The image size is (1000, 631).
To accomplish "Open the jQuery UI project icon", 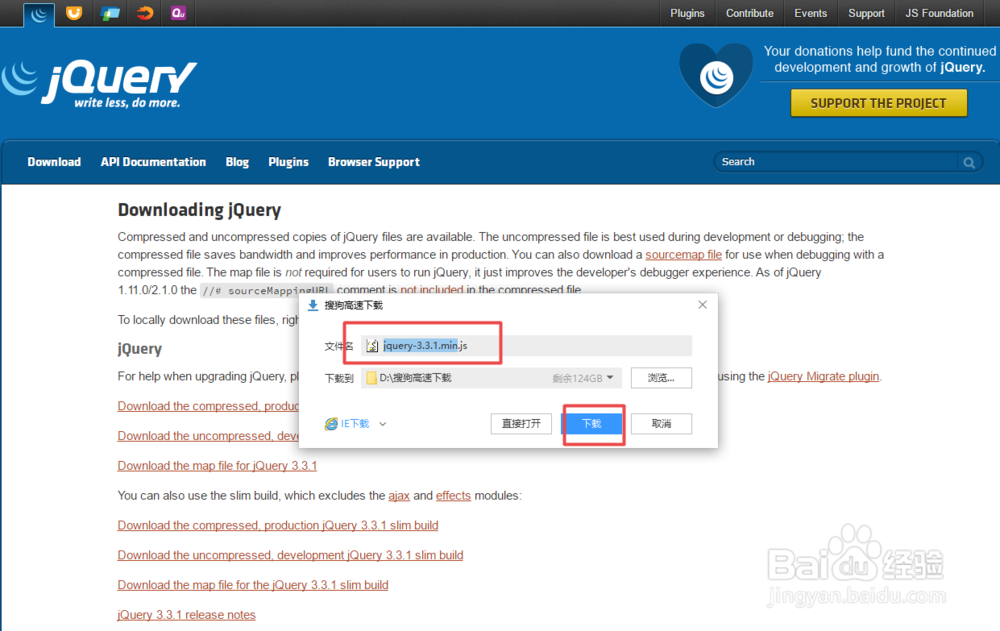I will click(74, 13).
